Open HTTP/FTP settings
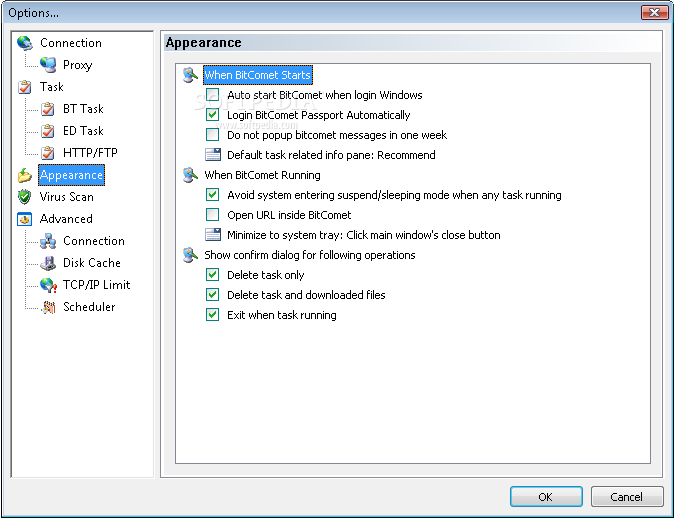This screenshot has height=519, width=674. [x=90, y=153]
